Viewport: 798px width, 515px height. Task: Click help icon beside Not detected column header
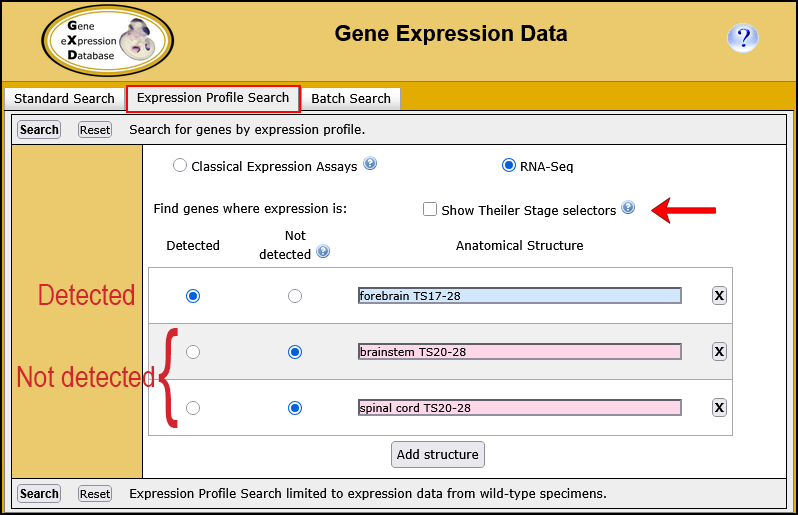(x=323, y=252)
